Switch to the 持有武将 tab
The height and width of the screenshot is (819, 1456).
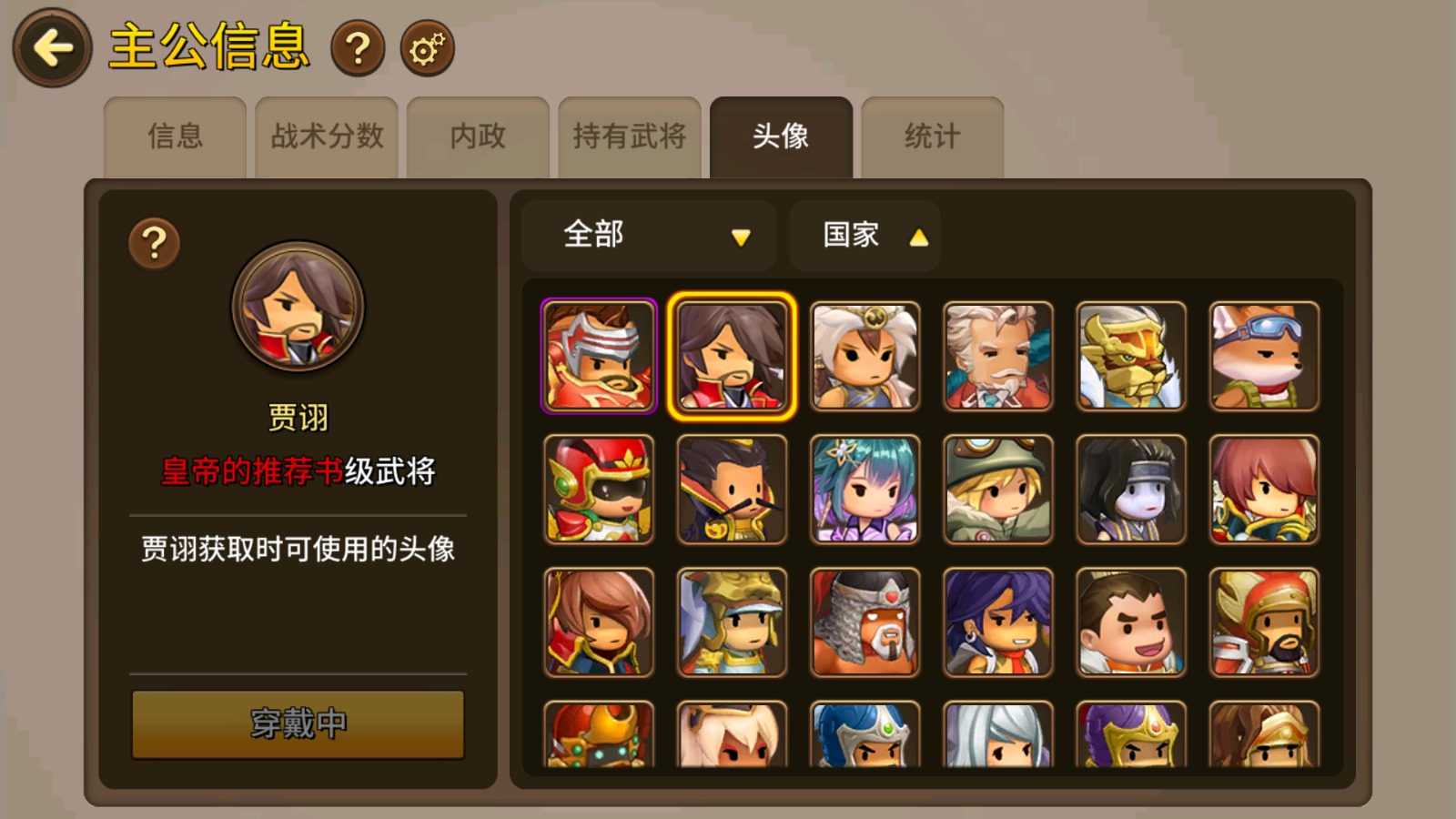click(x=630, y=136)
